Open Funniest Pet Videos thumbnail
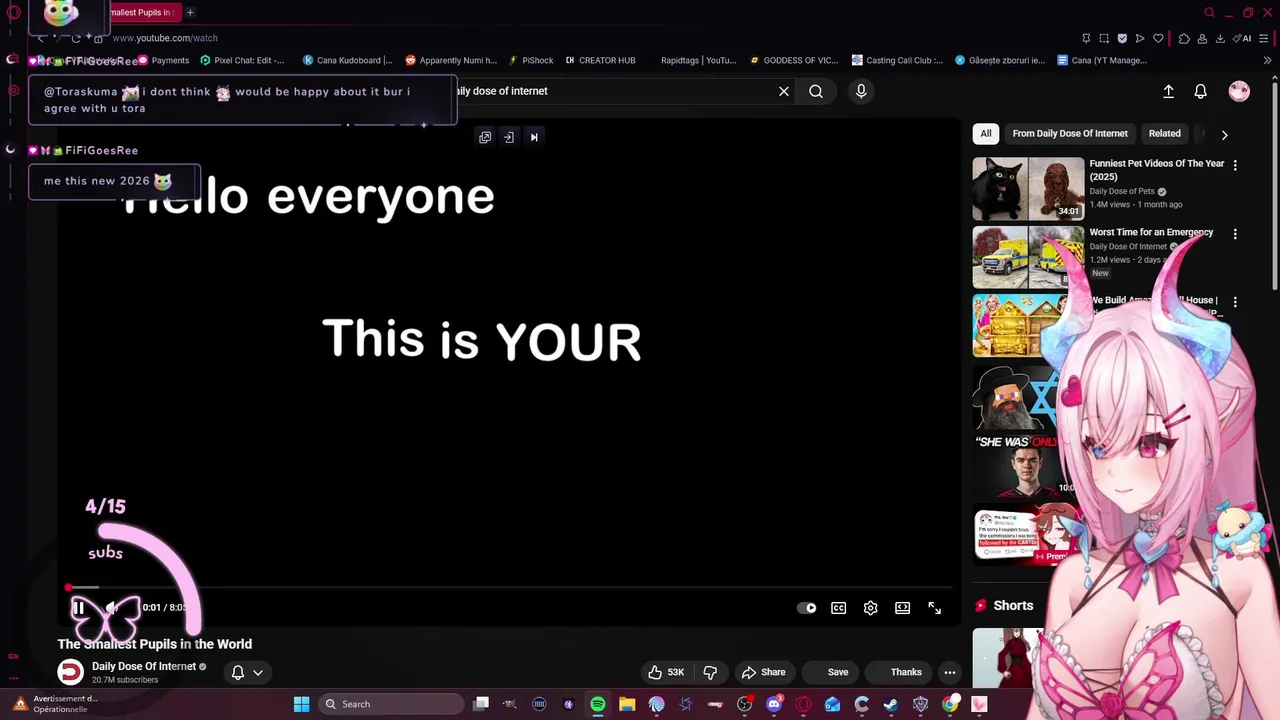Viewport: 1280px width, 720px height. pyautogui.click(x=1028, y=188)
